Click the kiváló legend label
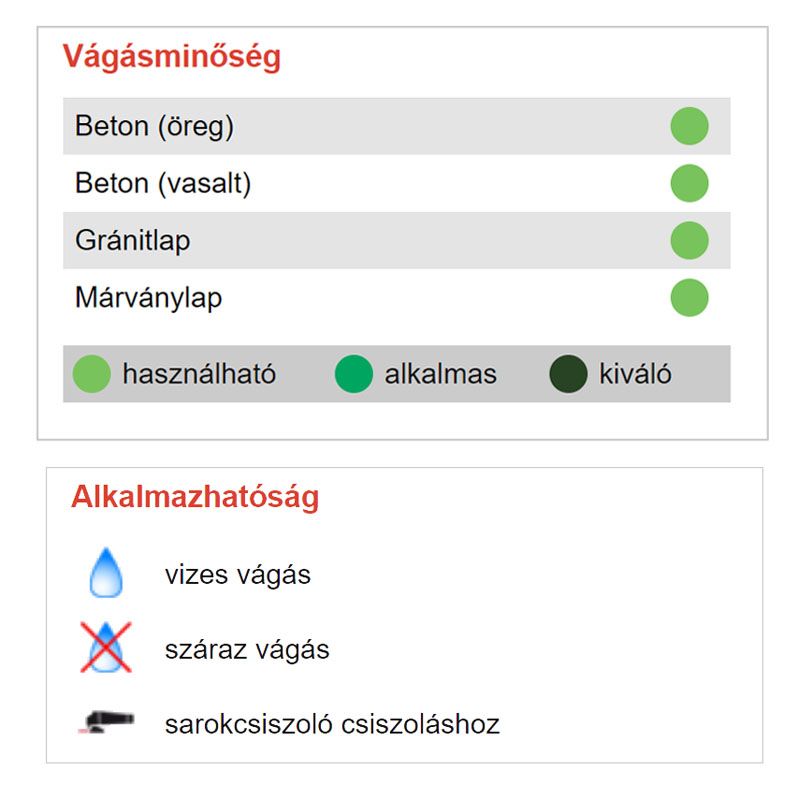 pyautogui.click(x=635, y=374)
